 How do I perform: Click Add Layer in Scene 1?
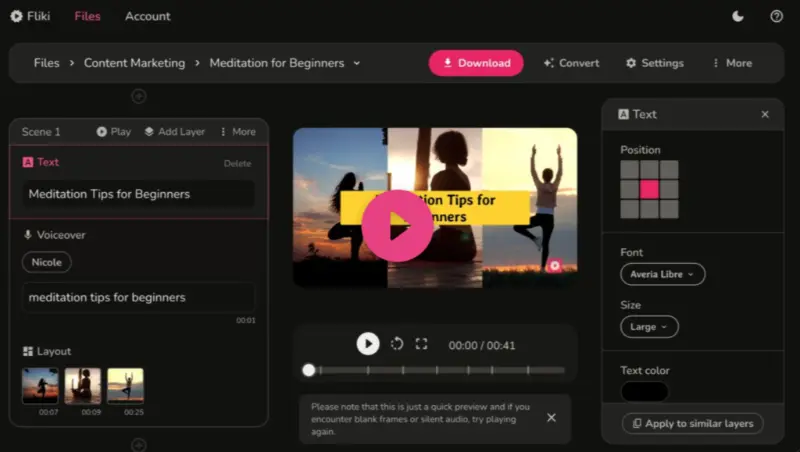point(174,132)
